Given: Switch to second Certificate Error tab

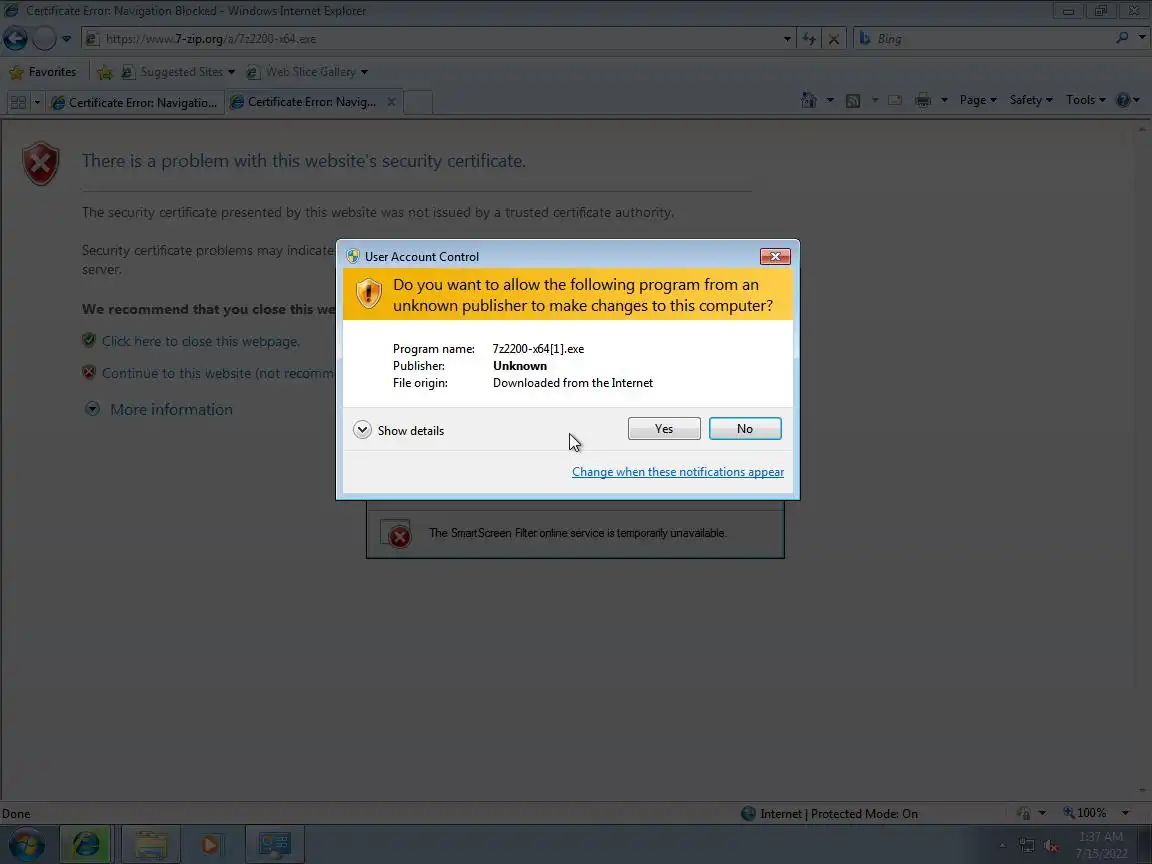Looking at the screenshot, I should tap(312, 102).
